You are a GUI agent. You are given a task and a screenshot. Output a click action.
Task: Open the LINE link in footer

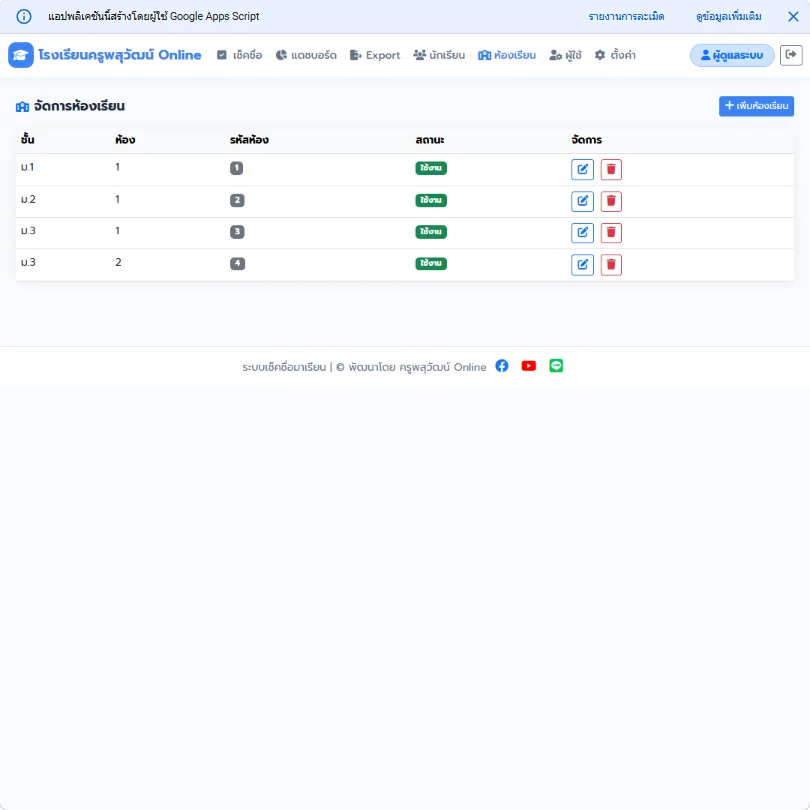point(556,366)
